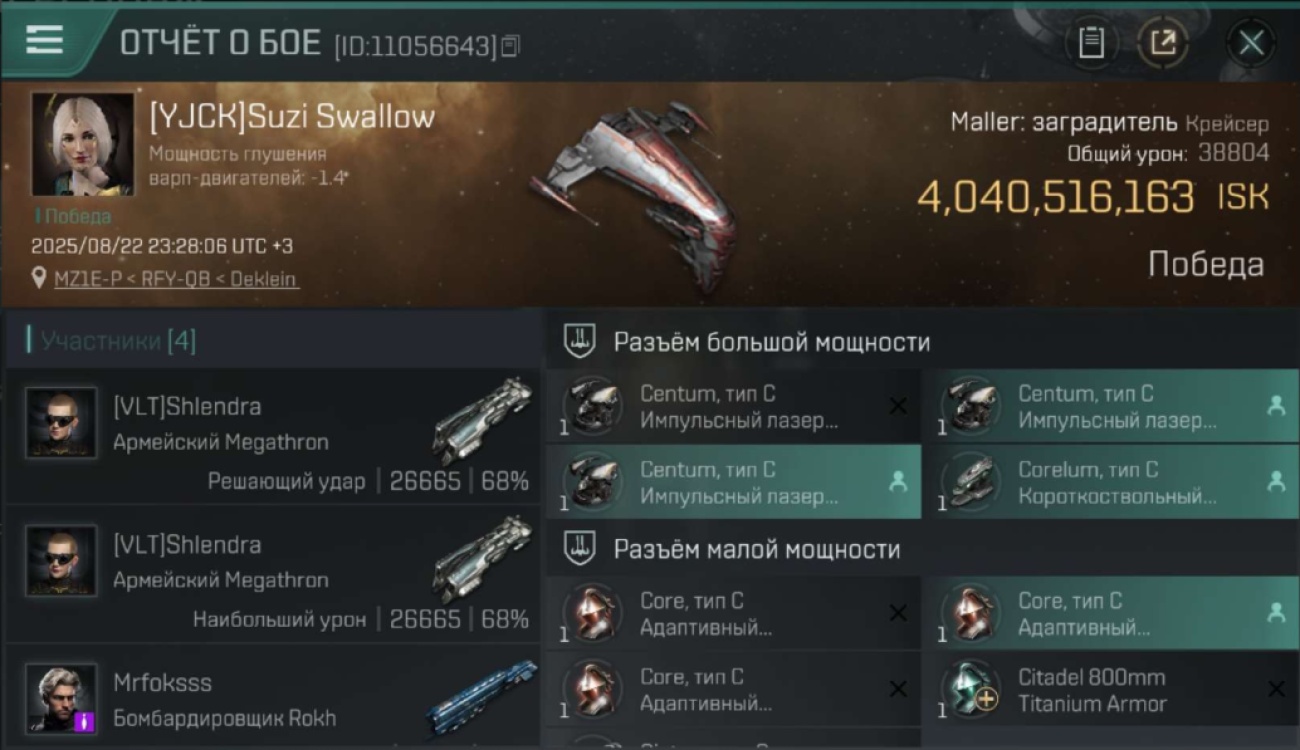Click X mark on Citadel 800mm Titanium Armor
1300x750 pixels.
(x=1276, y=688)
